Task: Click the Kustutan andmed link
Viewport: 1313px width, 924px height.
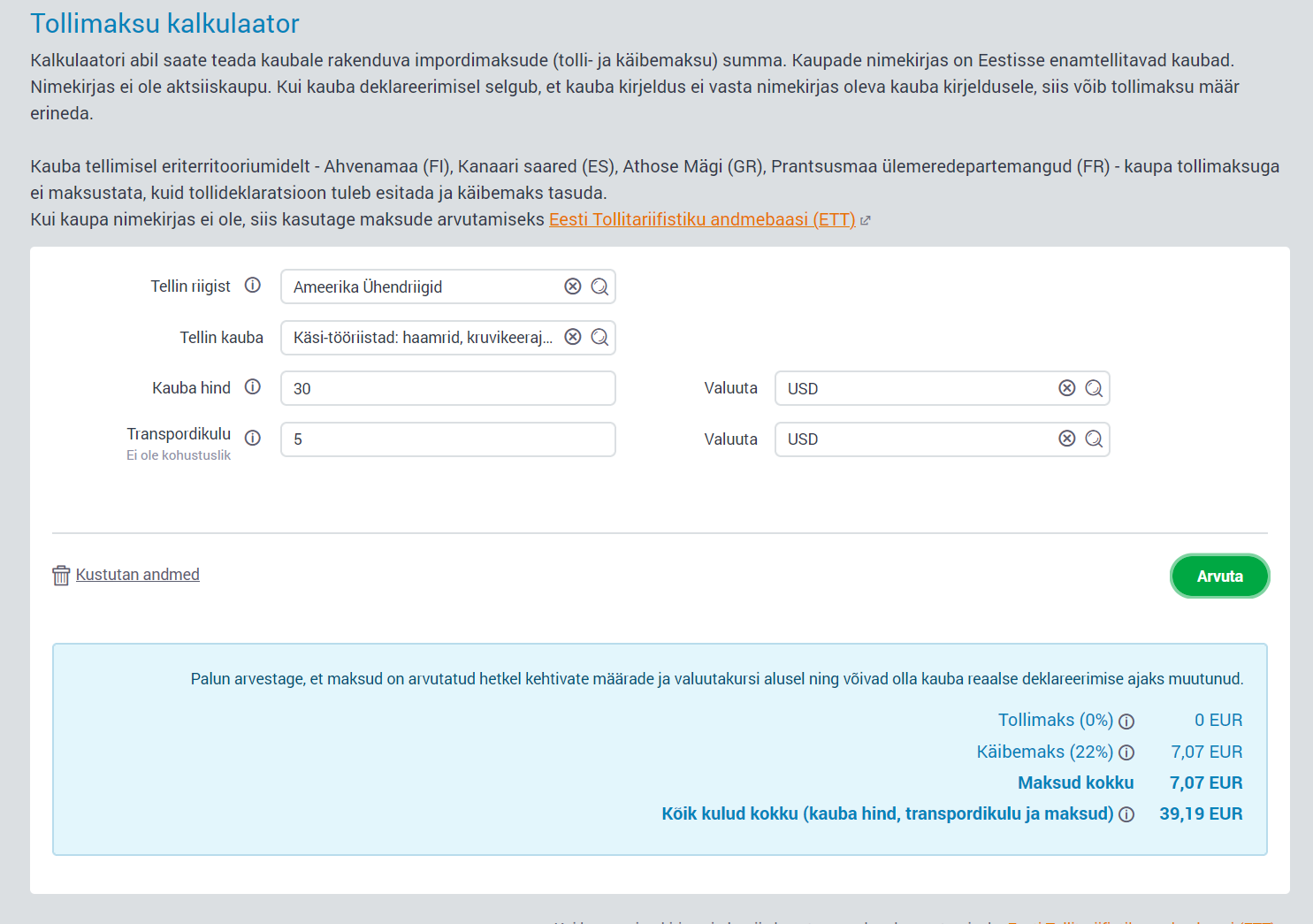Action: point(137,575)
